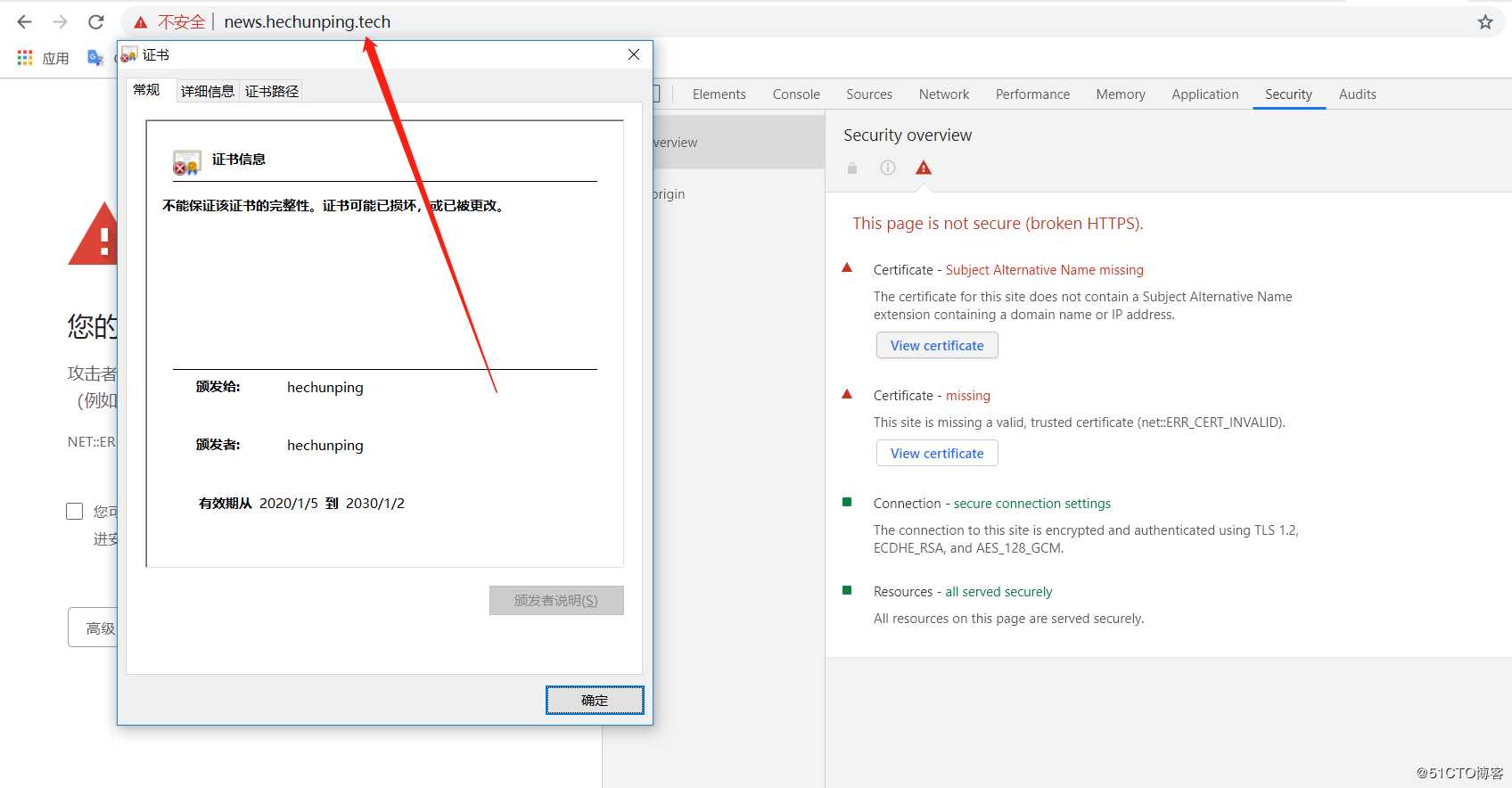Open the Google Translate bookmark icon
The height and width of the screenshot is (788, 1512).
point(95,58)
